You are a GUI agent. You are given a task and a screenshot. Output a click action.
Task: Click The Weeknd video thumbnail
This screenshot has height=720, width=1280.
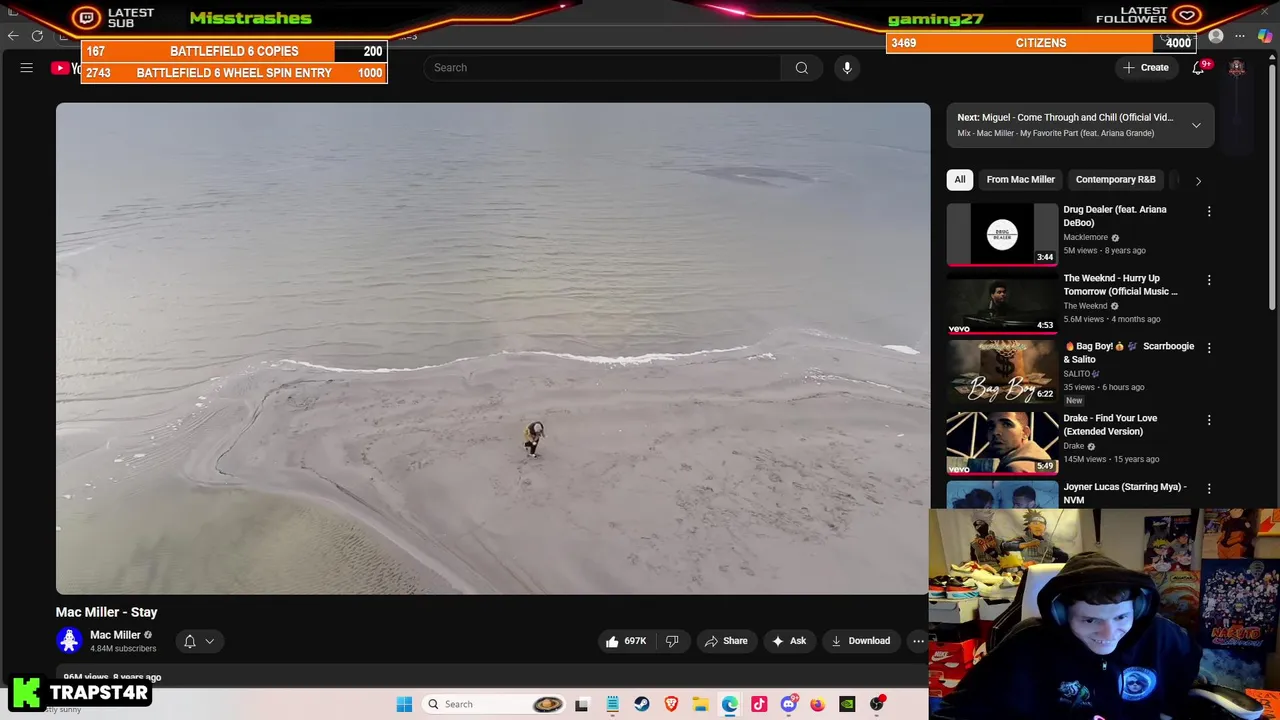coord(1002,304)
